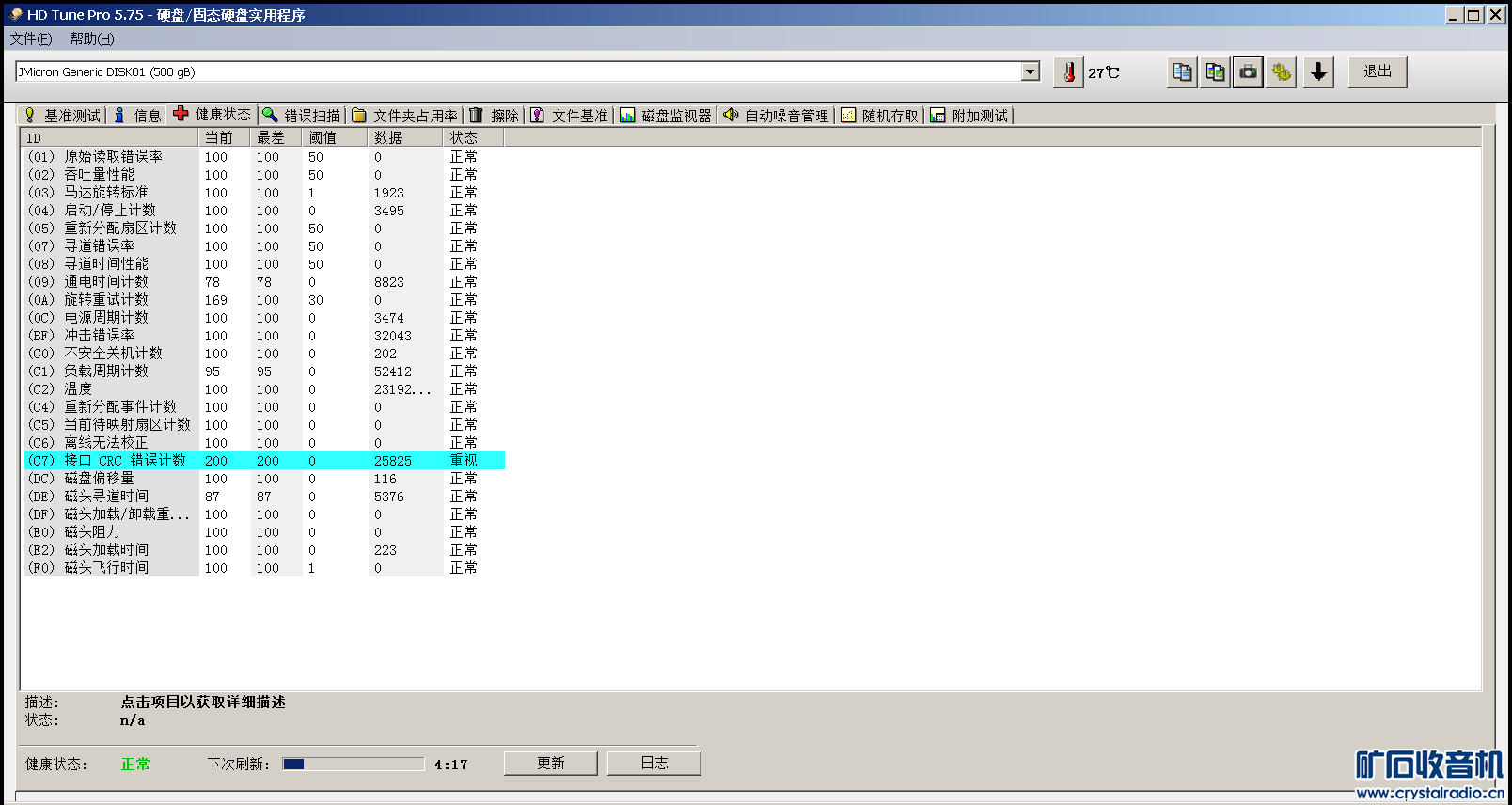Click the 数据 column header
This screenshot has height=805, width=1512.
tap(405, 137)
